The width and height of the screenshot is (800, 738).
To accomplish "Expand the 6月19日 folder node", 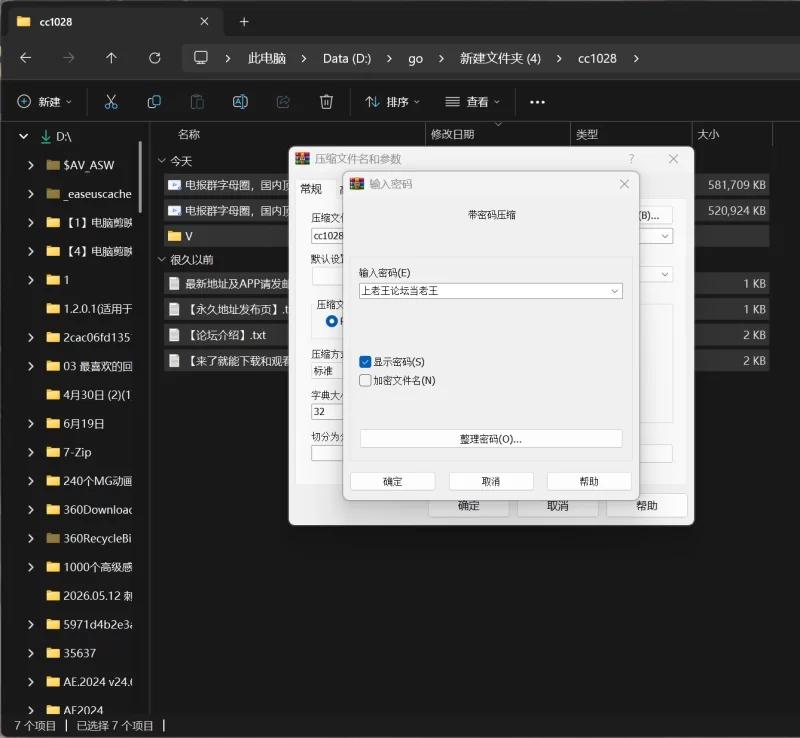I will tap(31, 424).
